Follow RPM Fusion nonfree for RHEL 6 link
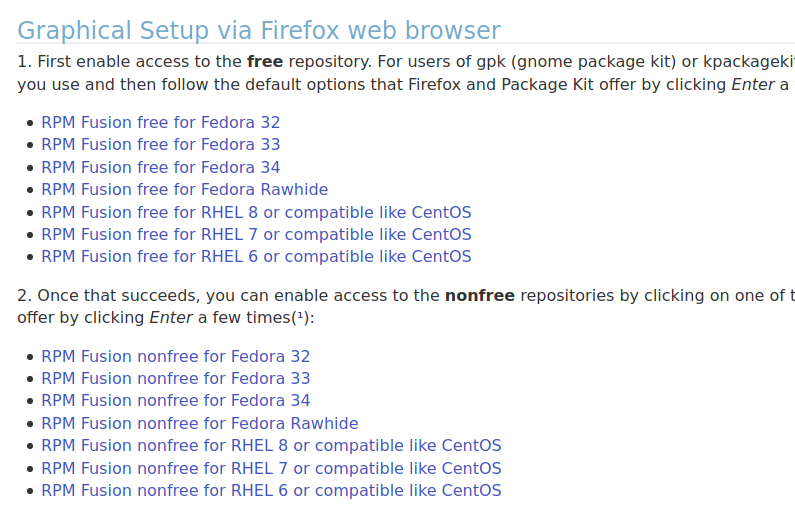 pos(271,491)
